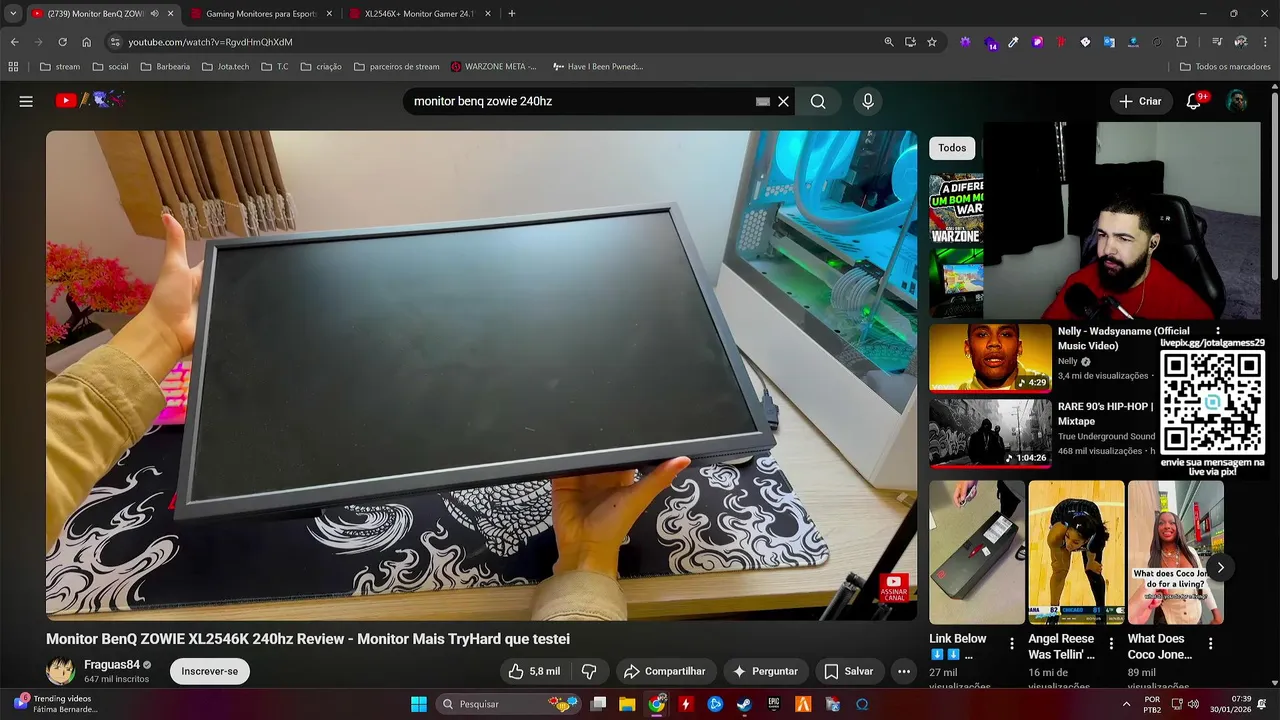Open the Fraguas84 channel avatar
This screenshot has height=720, width=1280.
coord(61,671)
